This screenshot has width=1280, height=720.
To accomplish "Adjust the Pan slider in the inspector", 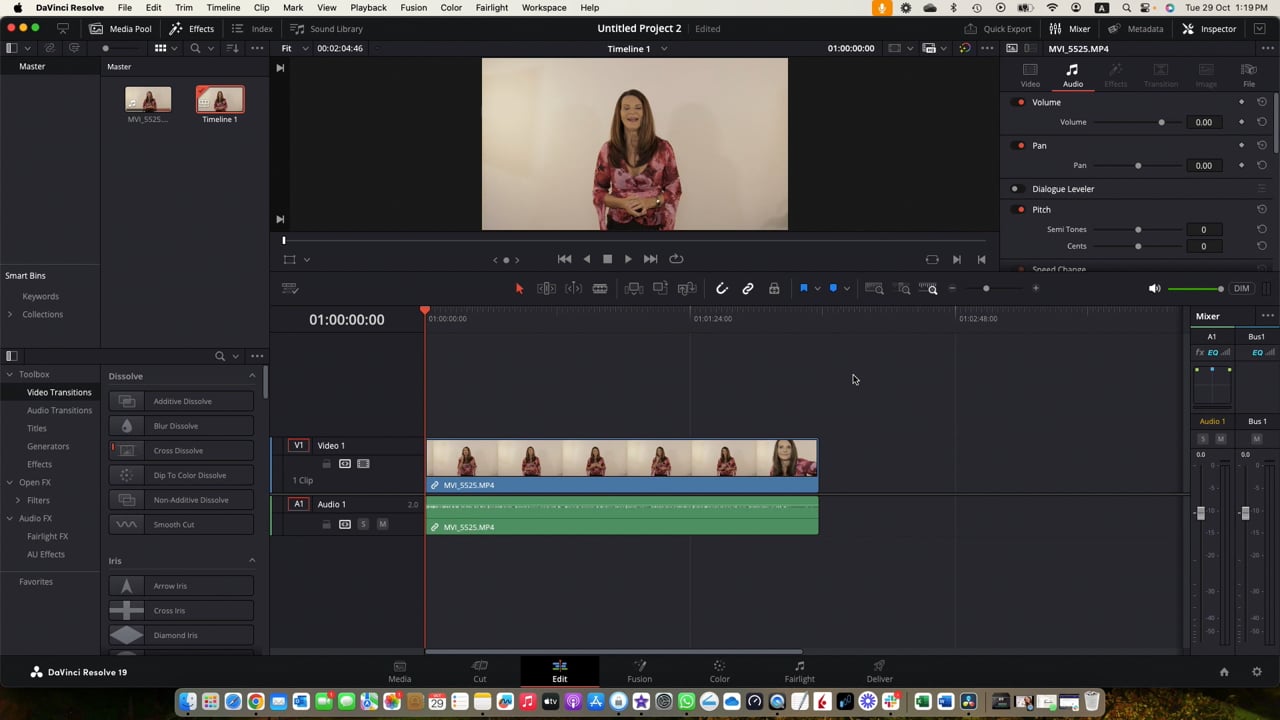I will tap(1138, 165).
